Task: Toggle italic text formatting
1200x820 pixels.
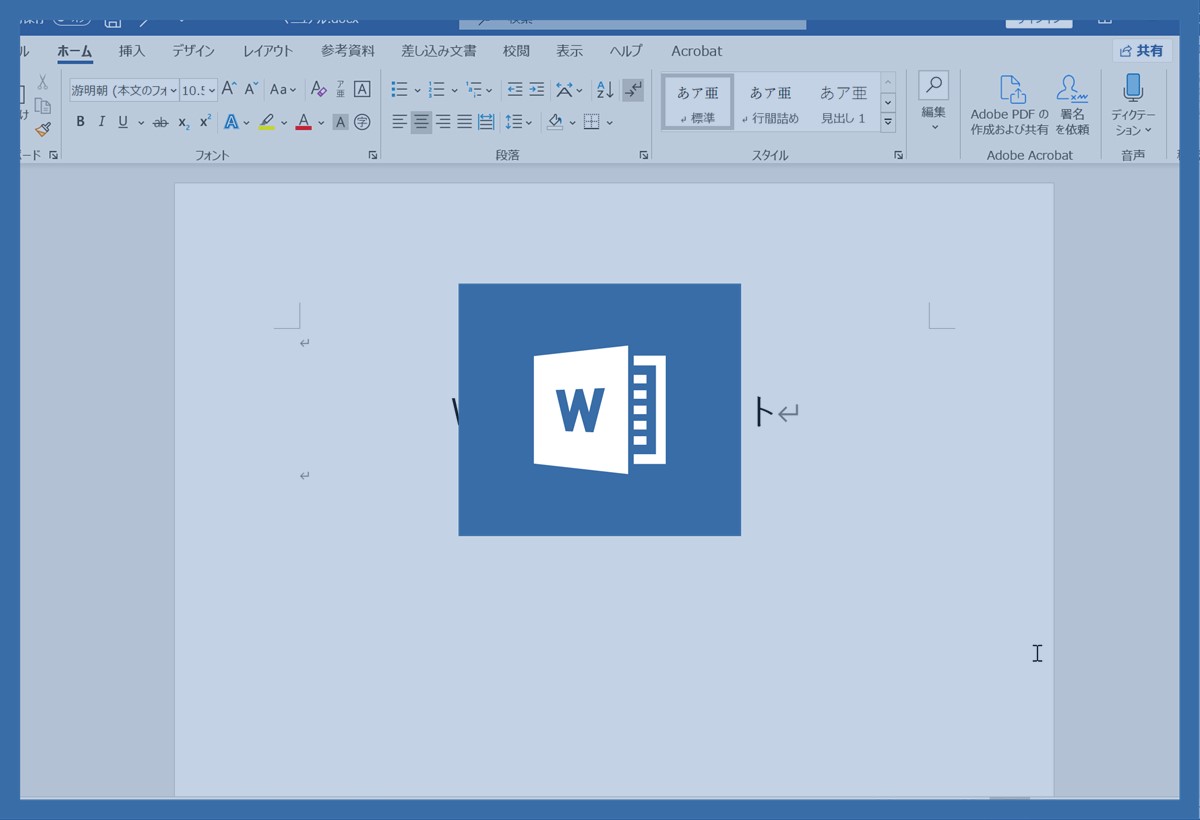Action: coord(101,122)
